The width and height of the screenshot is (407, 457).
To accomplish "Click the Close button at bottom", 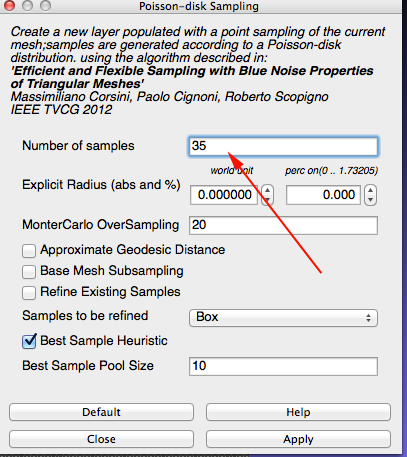I will [x=101, y=439].
